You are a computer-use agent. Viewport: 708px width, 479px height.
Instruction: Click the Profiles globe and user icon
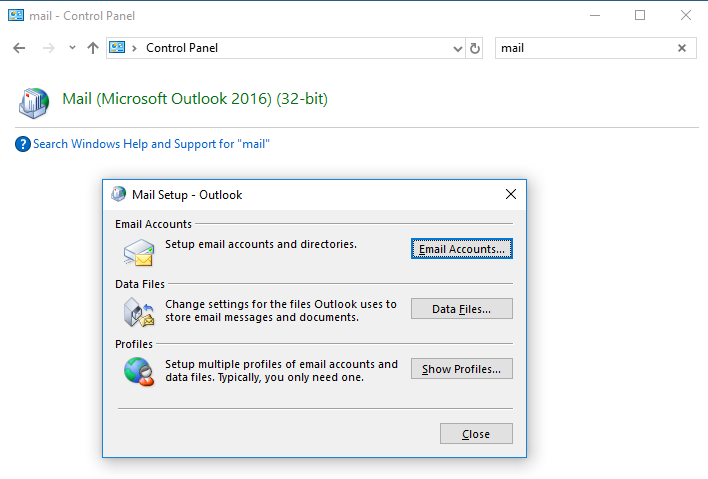[139, 372]
